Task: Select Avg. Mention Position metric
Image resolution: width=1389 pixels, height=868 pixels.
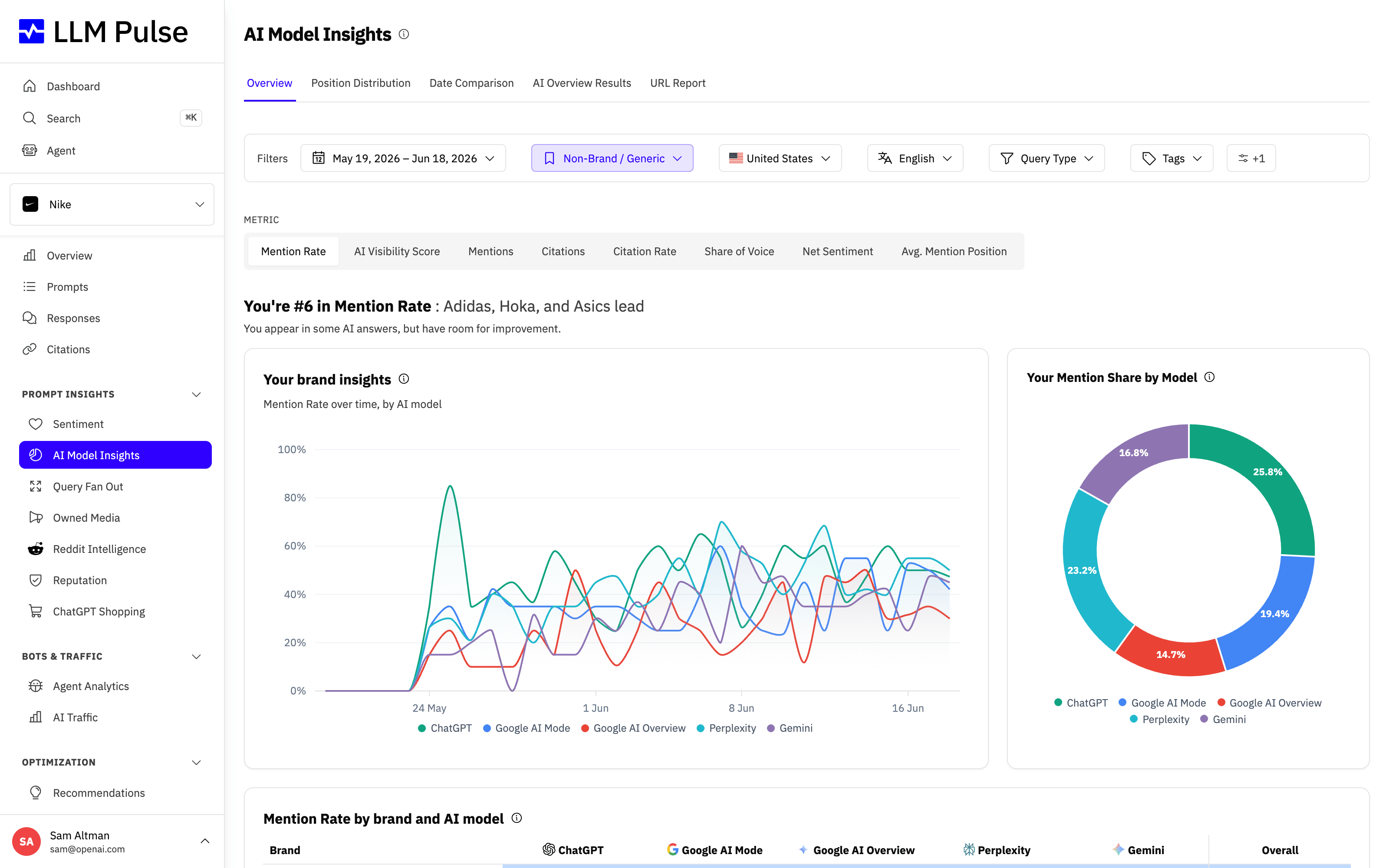Action: [x=953, y=251]
